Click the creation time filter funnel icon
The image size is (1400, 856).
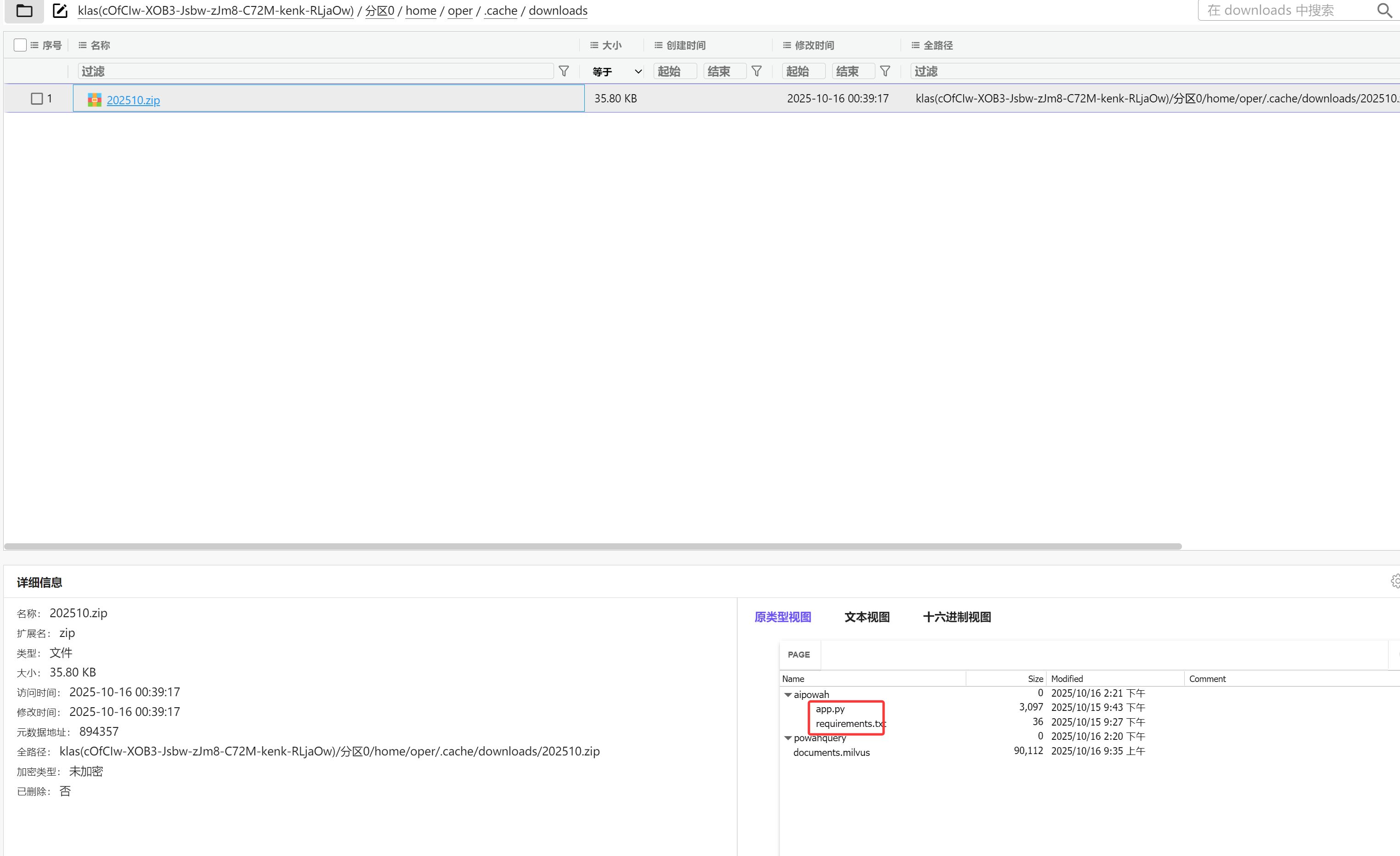[756, 71]
